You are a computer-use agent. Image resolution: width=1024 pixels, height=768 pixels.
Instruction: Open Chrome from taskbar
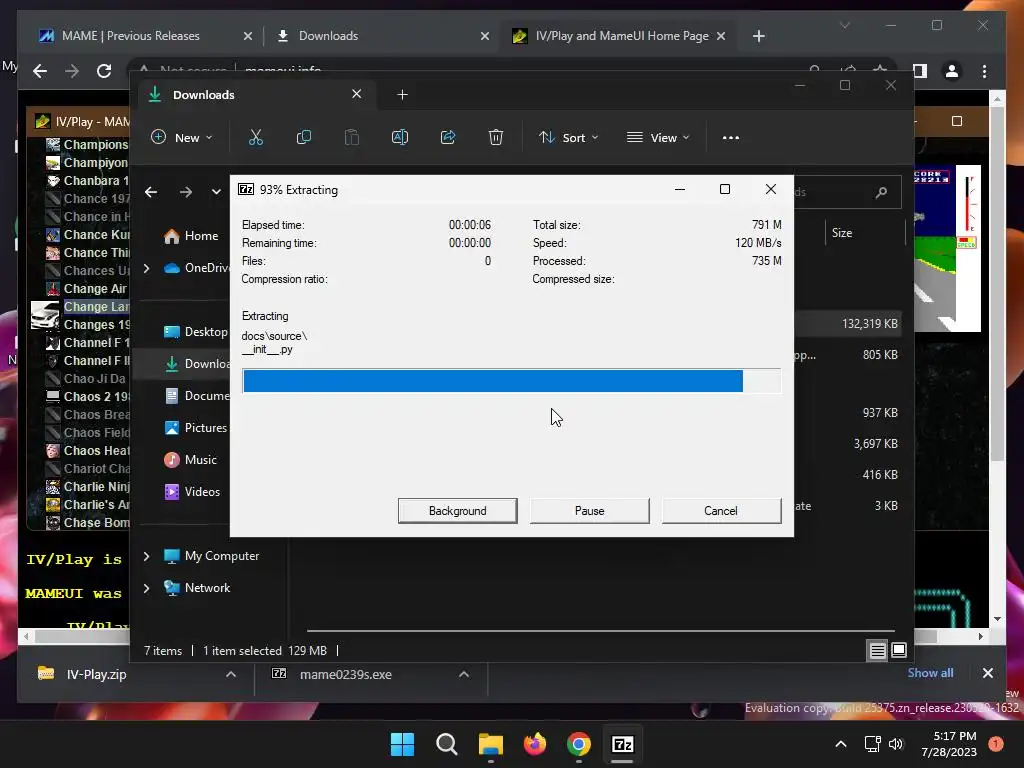coord(579,744)
